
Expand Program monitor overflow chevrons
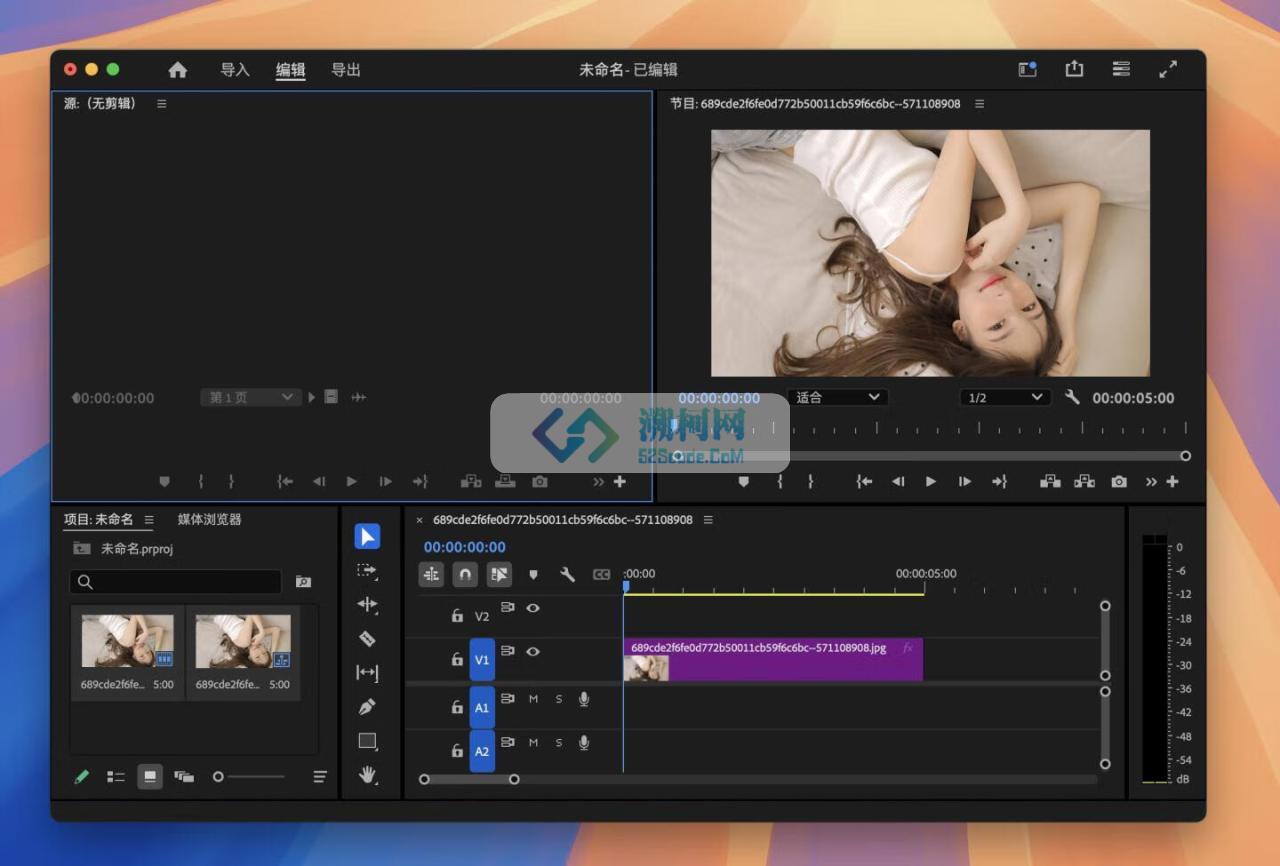pos(1151,481)
